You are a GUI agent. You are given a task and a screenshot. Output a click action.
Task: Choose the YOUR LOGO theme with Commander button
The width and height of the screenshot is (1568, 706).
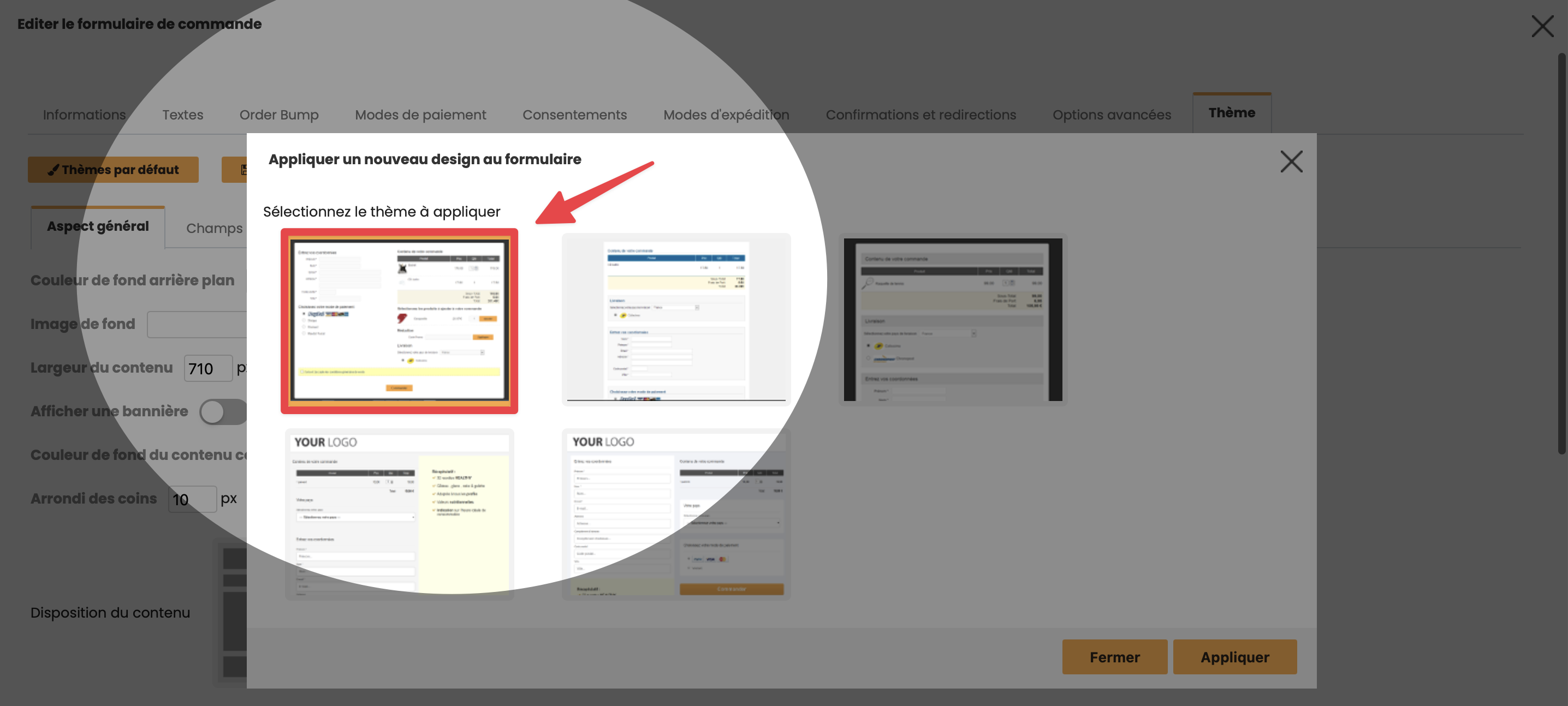pyautogui.click(x=676, y=514)
